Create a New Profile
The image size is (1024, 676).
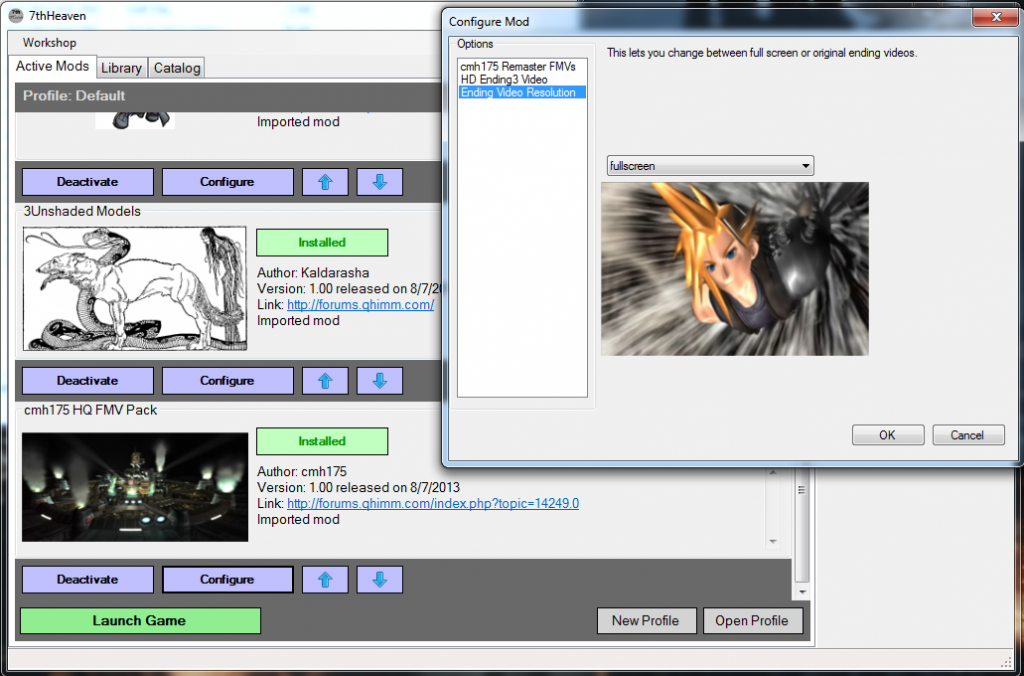(646, 620)
